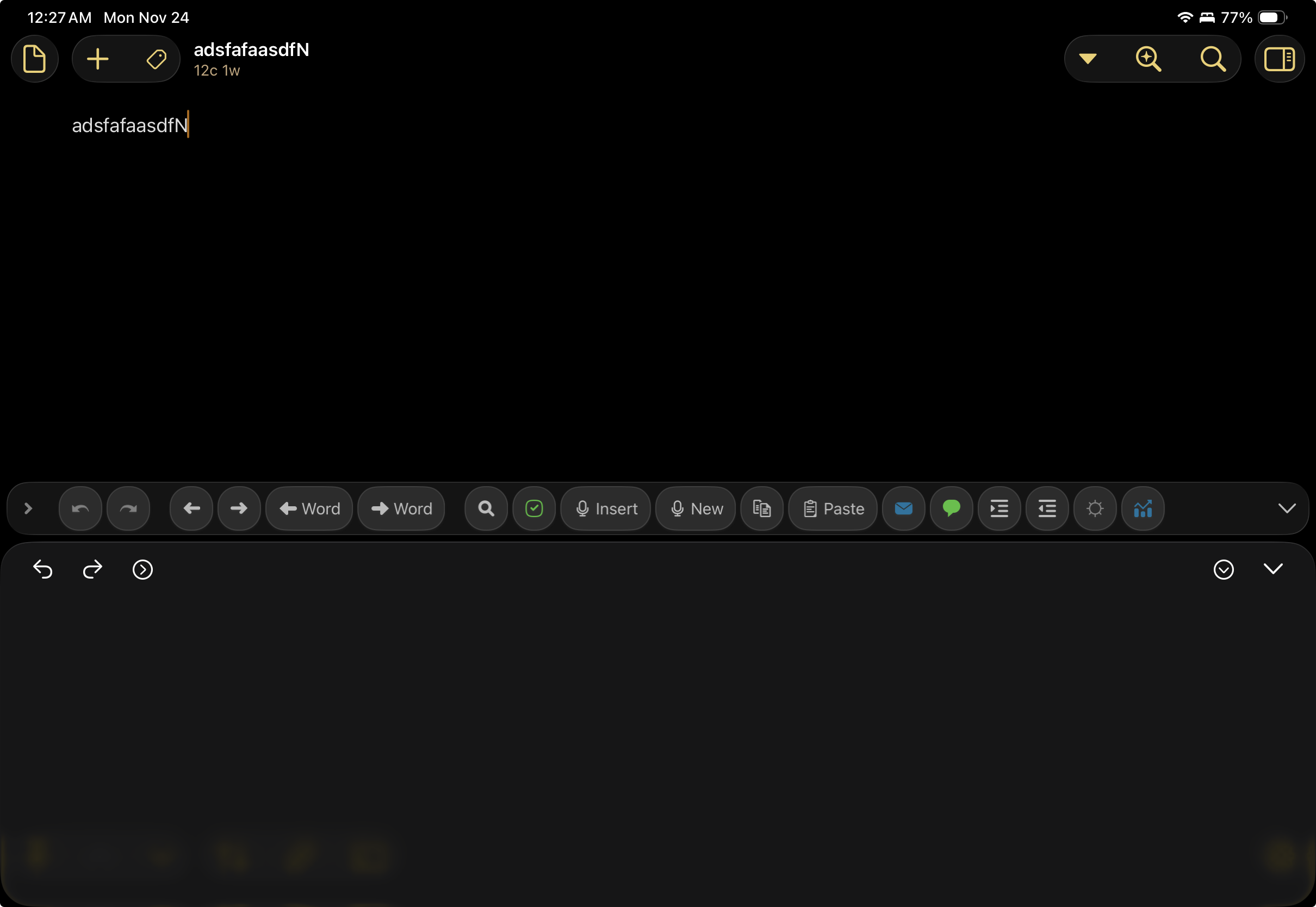Open the drafts list document icon
The height and width of the screenshot is (907, 1316).
[x=35, y=59]
